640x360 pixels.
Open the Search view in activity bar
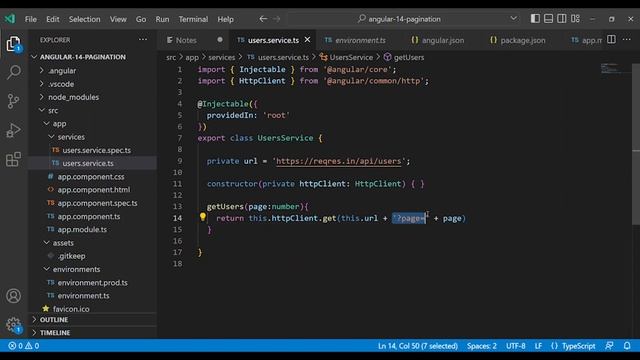(13, 72)
